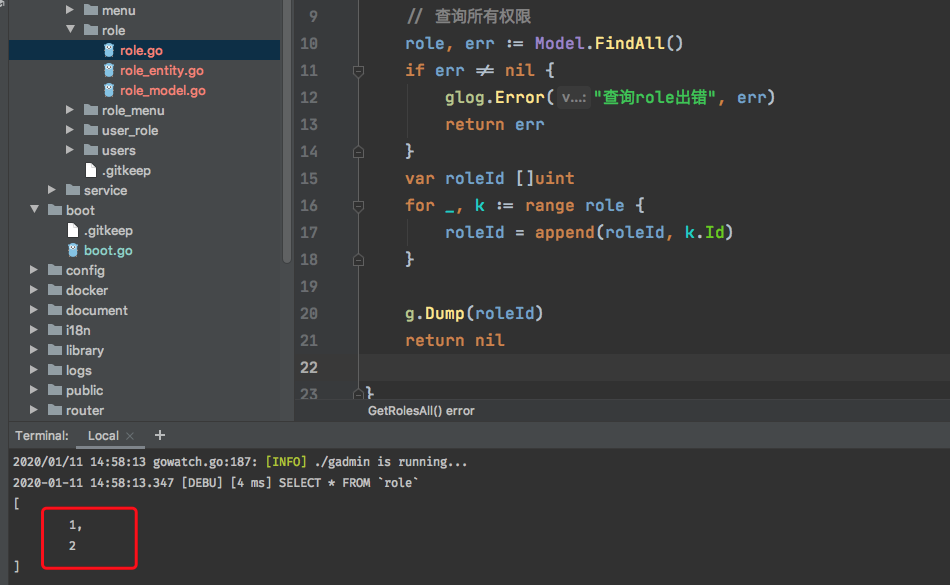Click the role folder icon

click(x=91, y=30)
